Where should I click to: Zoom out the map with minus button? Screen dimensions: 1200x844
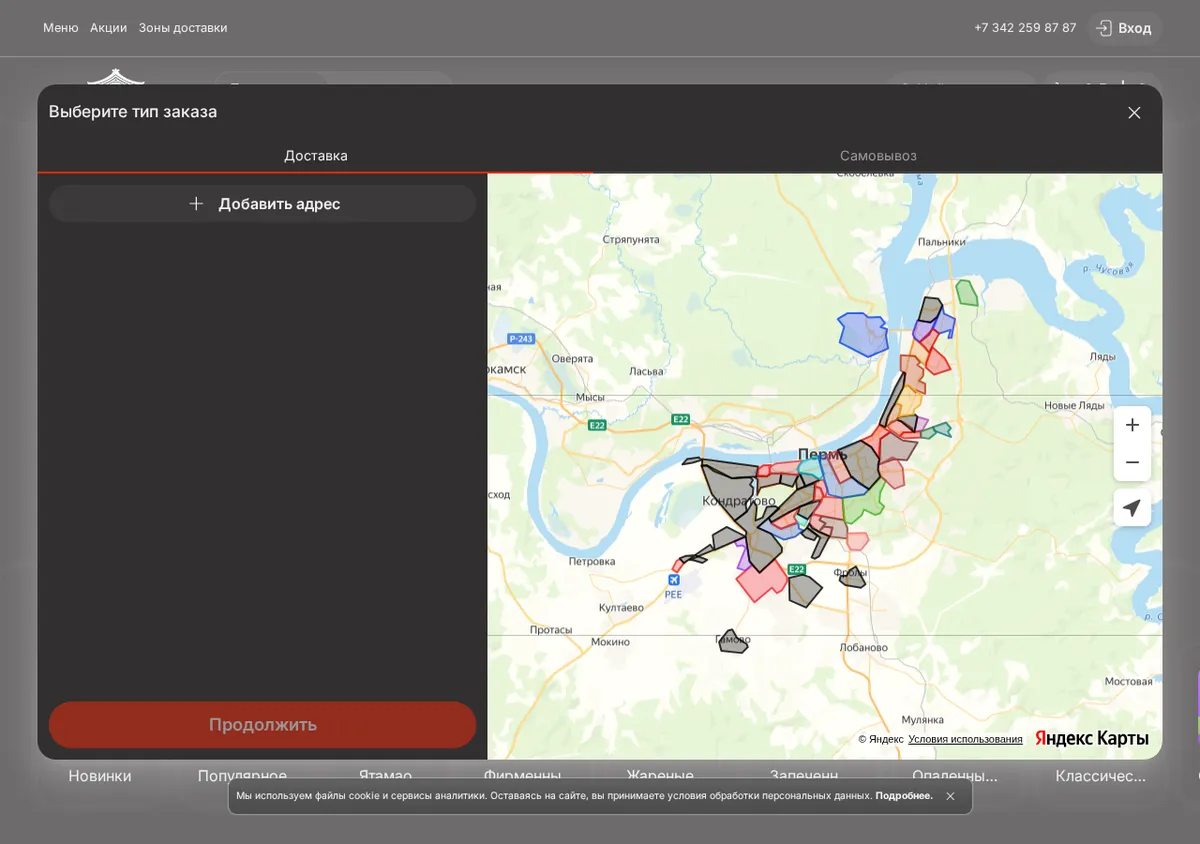click(1132, 462)
